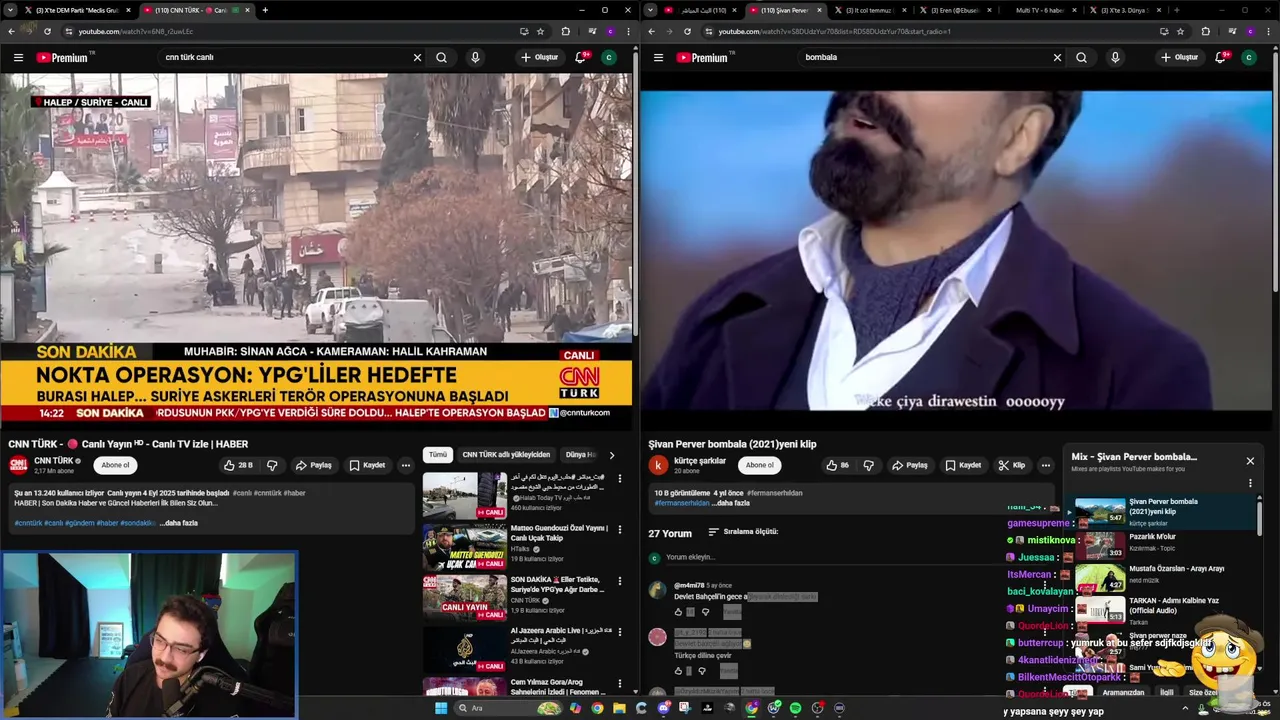
Task: Expand bombala description with '...daha fazla'
Action: tap(730, 503)
